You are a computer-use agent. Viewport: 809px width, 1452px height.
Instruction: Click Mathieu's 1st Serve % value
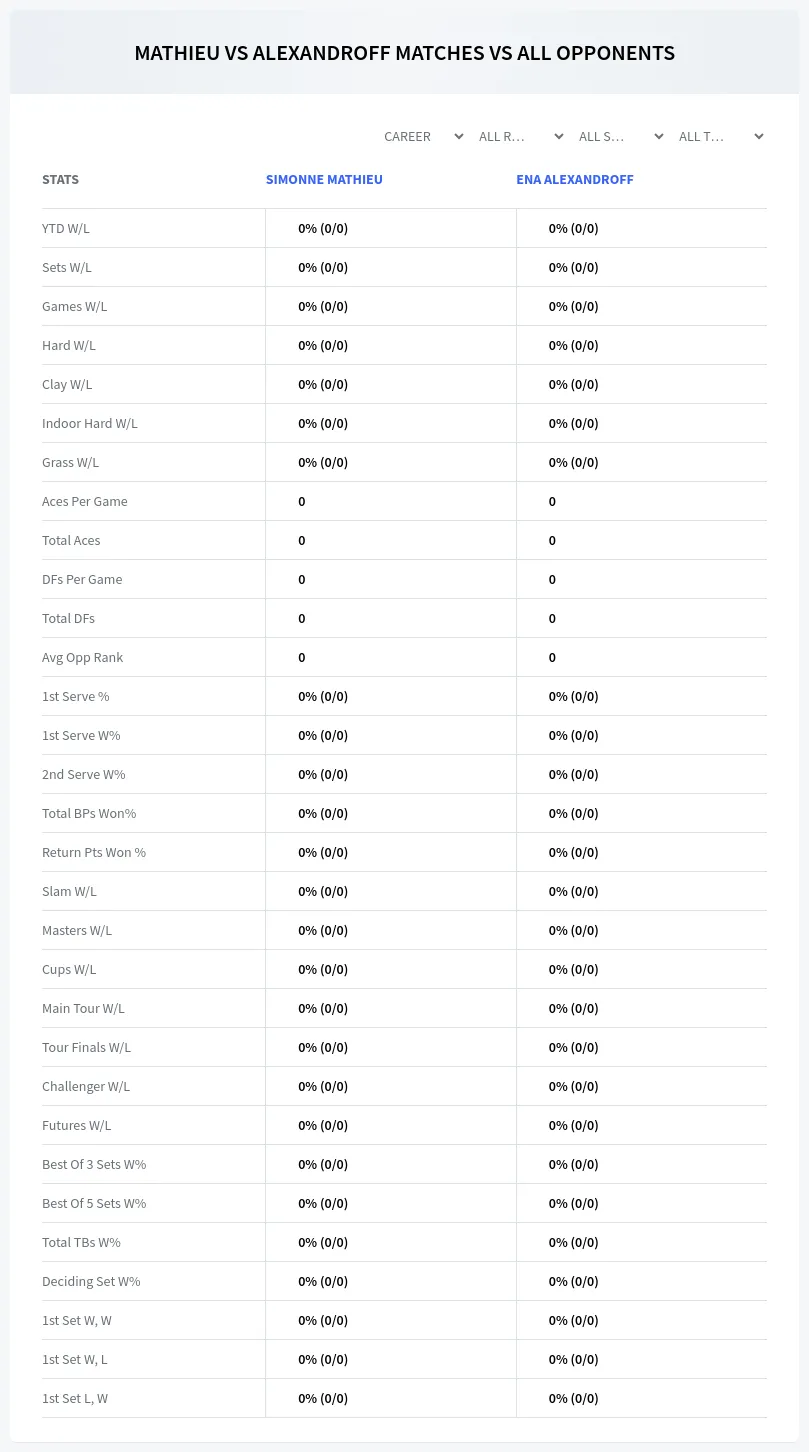click(323, 696)
